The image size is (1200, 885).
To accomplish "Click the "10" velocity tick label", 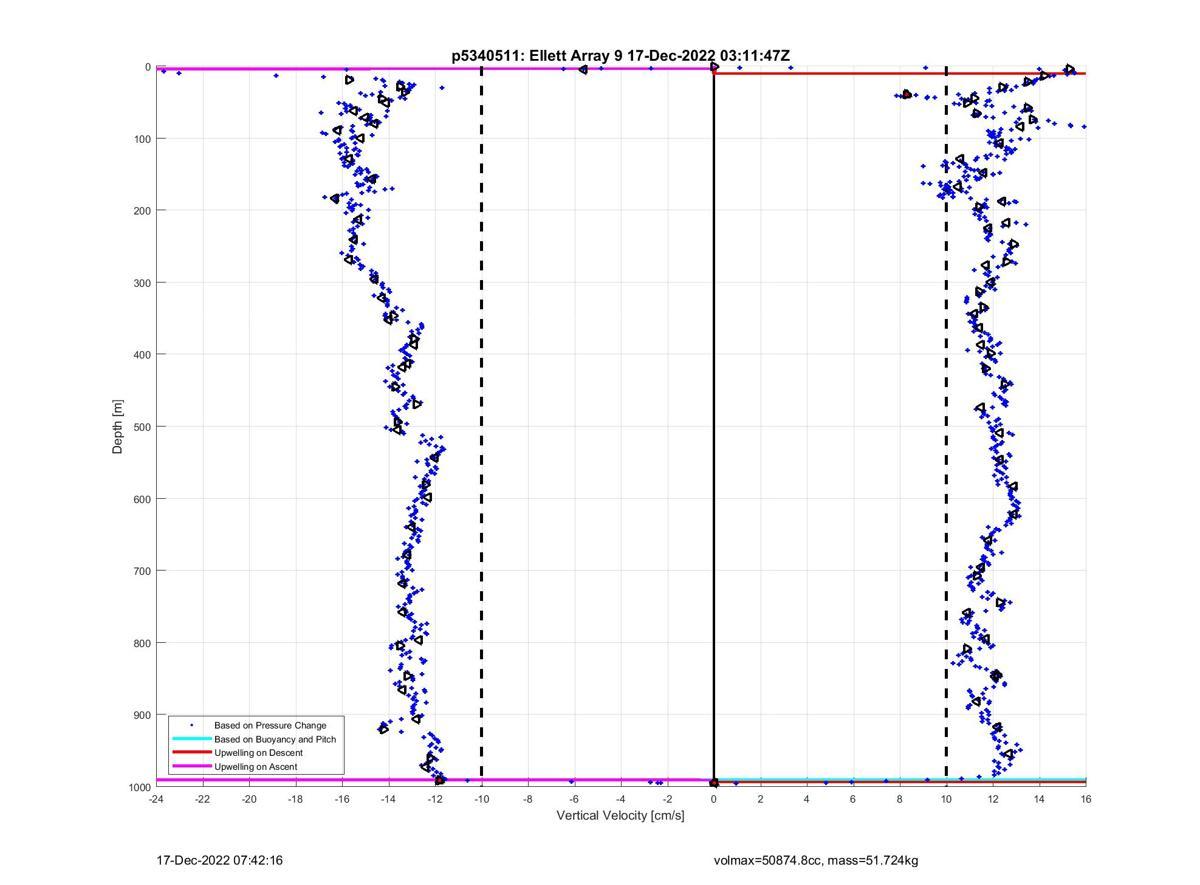I will pyautogui.click(x=946, y=799).
